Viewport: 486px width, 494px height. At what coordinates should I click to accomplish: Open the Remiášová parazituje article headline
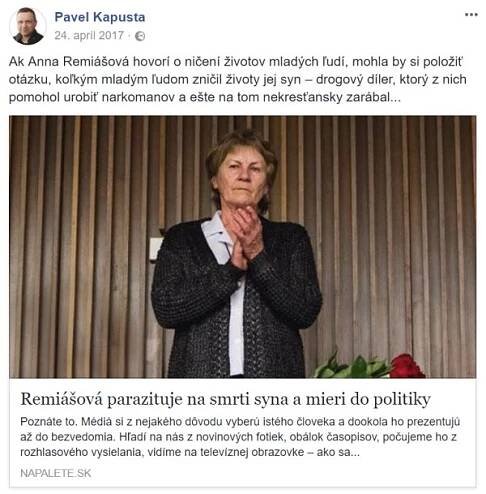pyautogui.click(x=226, y=399)
